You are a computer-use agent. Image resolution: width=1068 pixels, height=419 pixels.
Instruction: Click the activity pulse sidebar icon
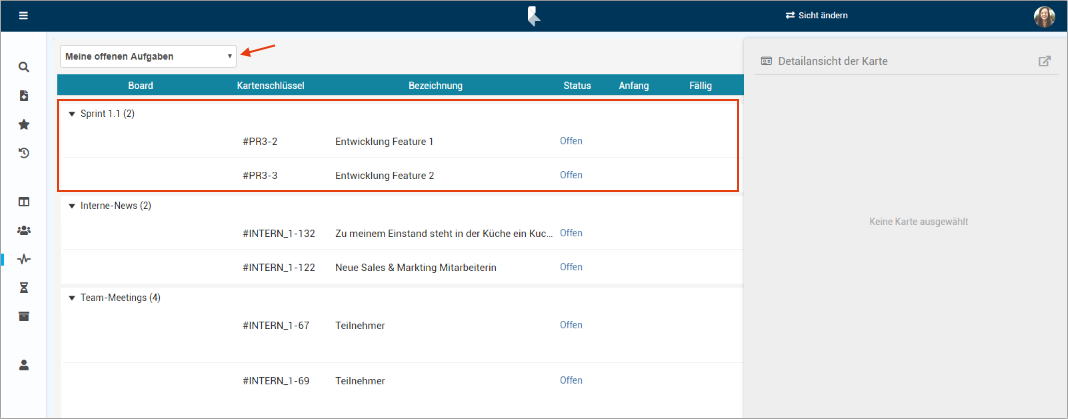[x=24, y=259]
